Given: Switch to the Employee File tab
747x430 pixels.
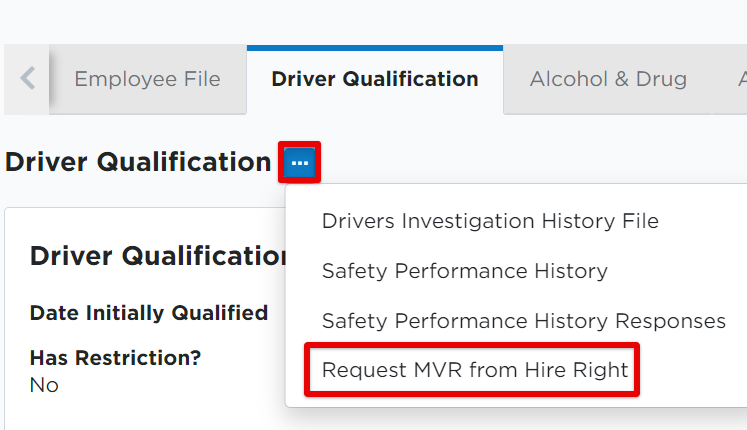Looking at the screenshot, I should pyautogui.click(x=147, y=79).
